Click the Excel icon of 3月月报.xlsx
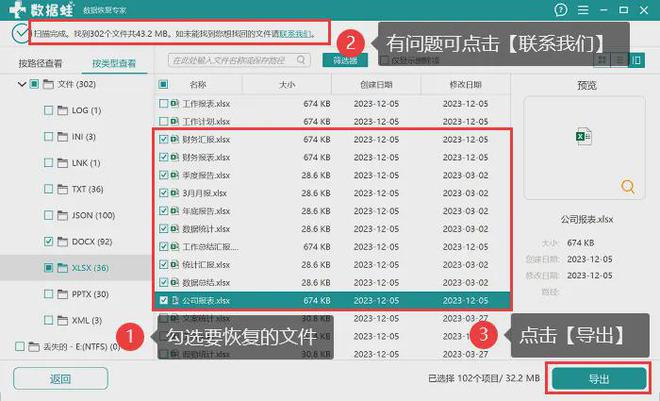The height and width of the screenshot is (401, 660). click(175, 193)
